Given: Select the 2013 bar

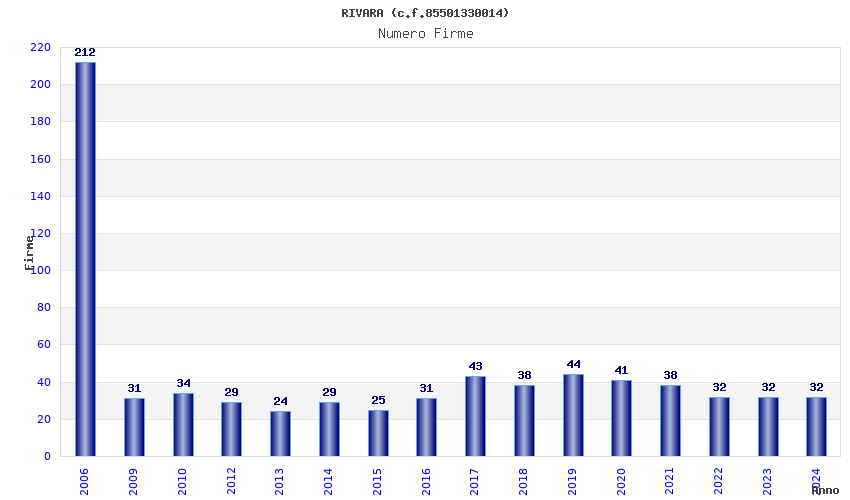Looking at the screenshot, I should click(x=280, y=434).
